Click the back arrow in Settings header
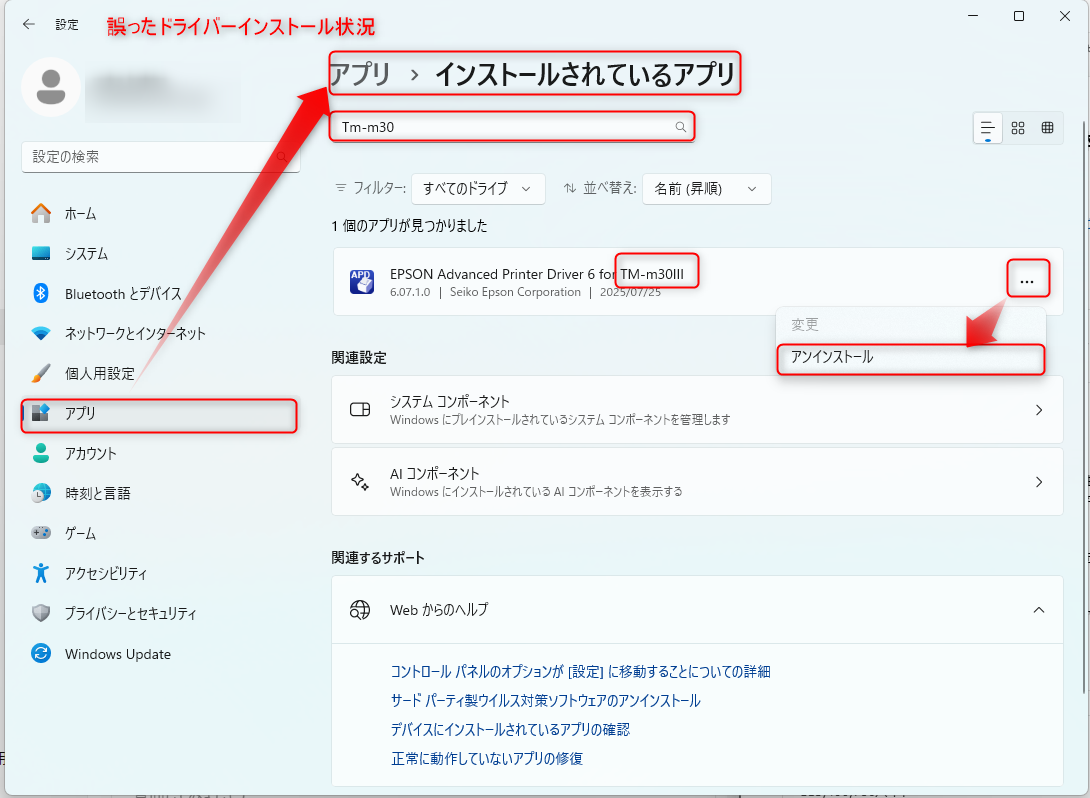 (x=29, y=24)
